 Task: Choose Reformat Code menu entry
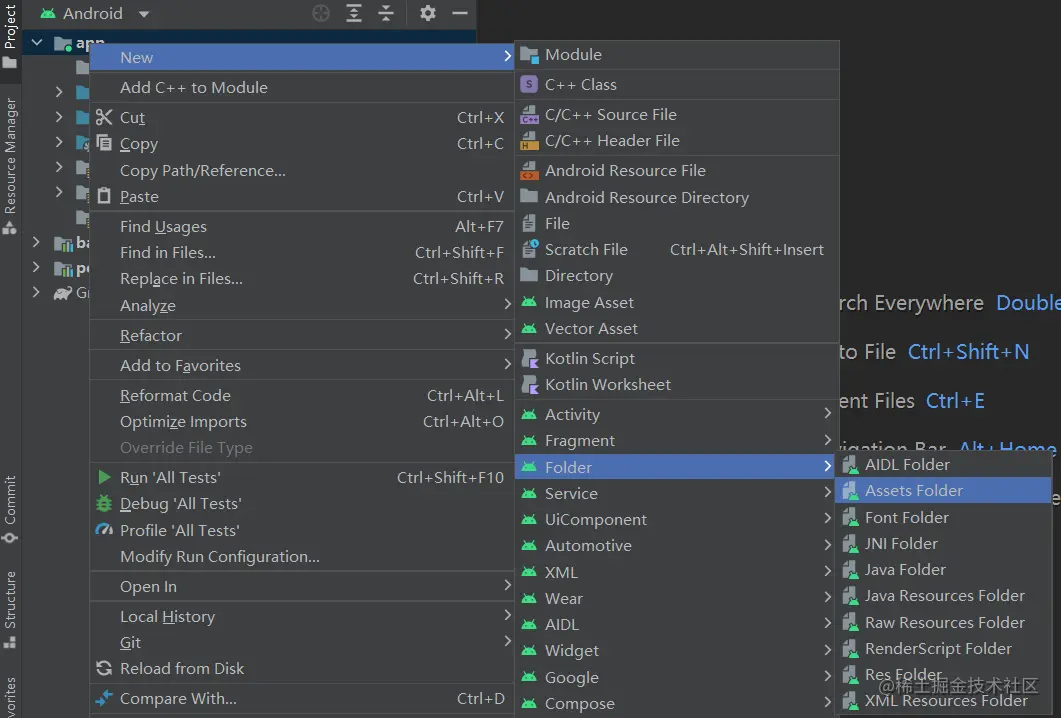click(302, 395)
